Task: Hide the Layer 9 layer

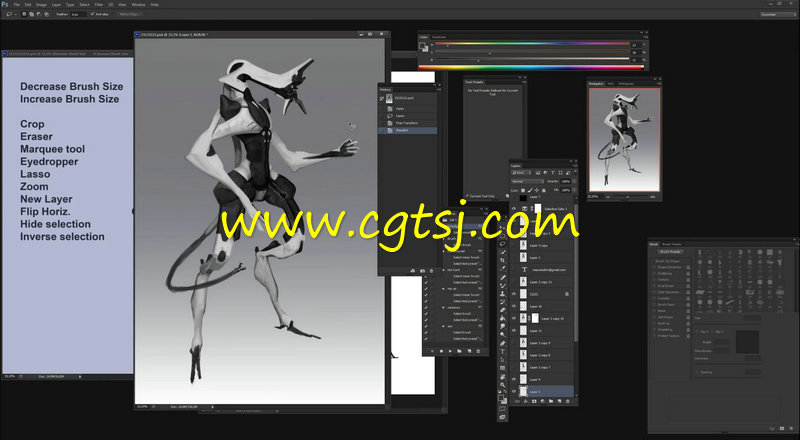Action: tap(514, 379)
